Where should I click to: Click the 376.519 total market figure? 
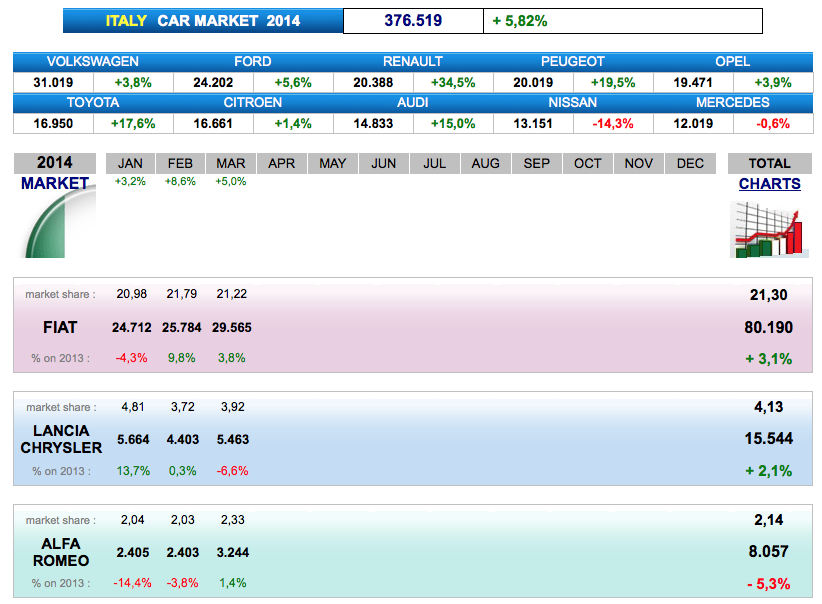(413, 21)
